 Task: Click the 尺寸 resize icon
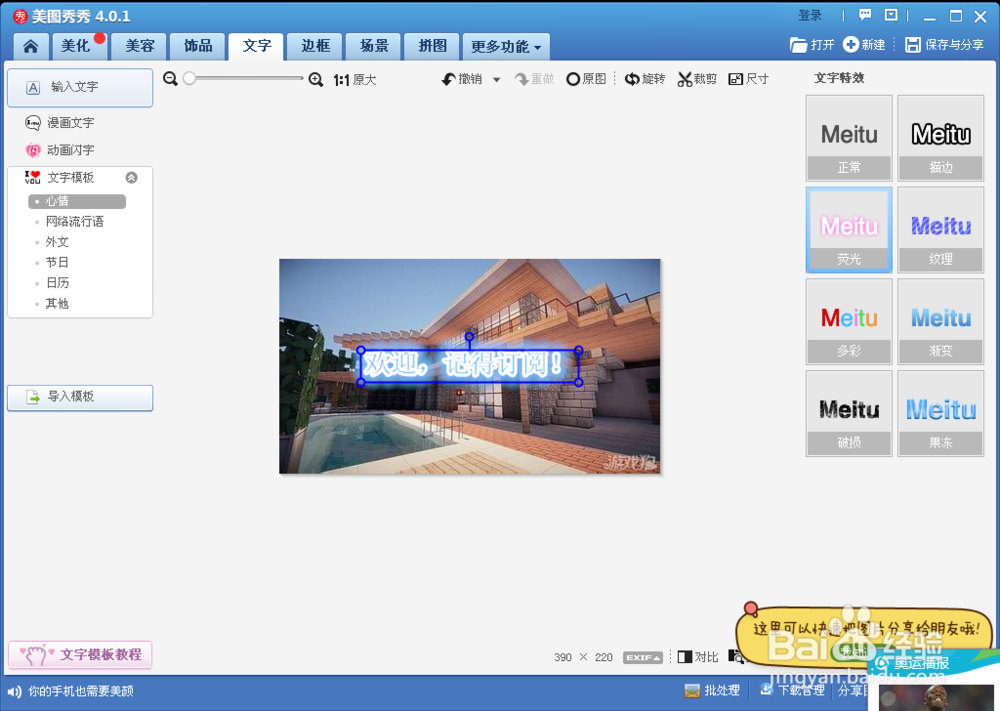(x=735, y=79)
